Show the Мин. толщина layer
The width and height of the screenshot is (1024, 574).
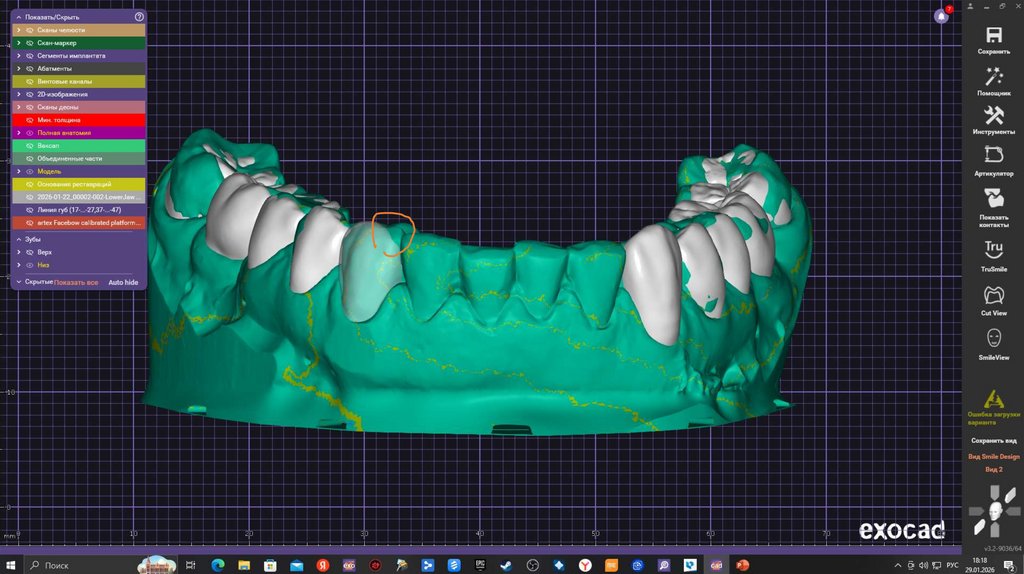(x=30, y=120)
